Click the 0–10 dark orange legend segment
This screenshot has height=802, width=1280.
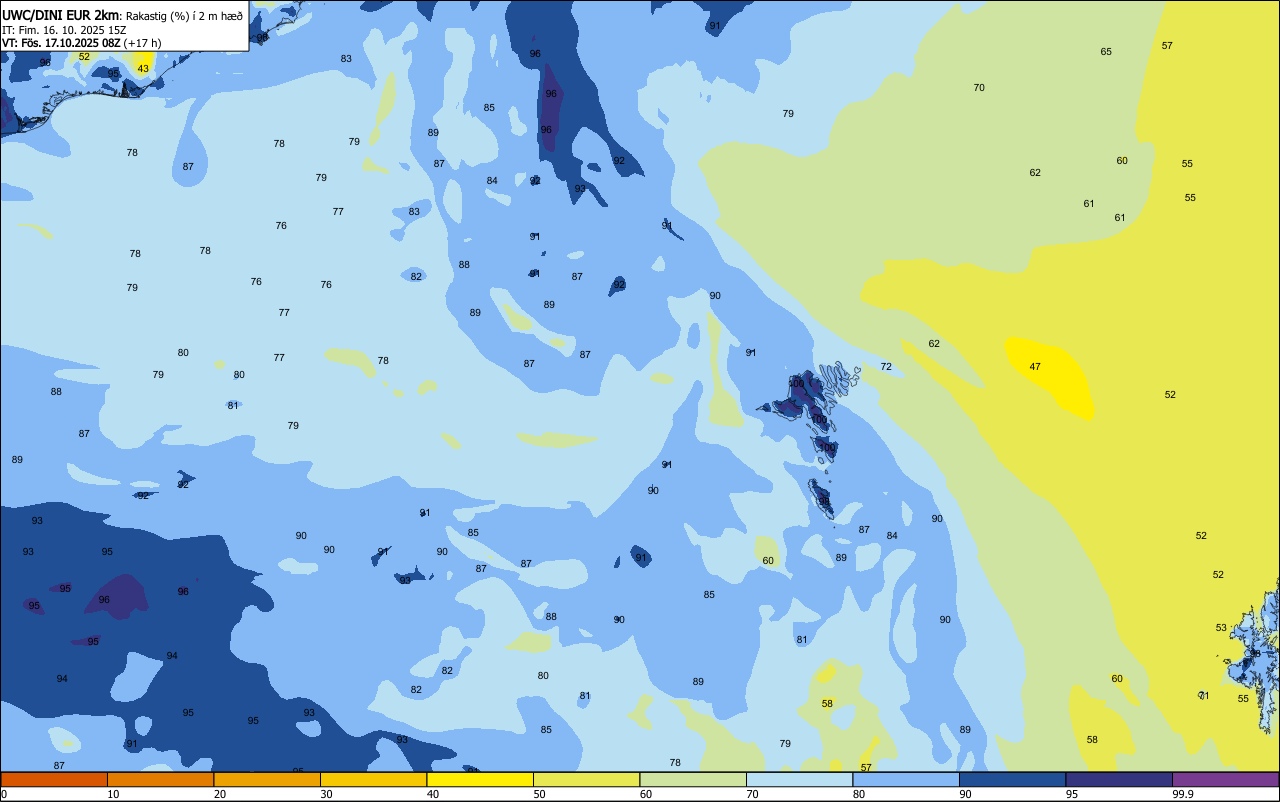click(x=54, y=779)
